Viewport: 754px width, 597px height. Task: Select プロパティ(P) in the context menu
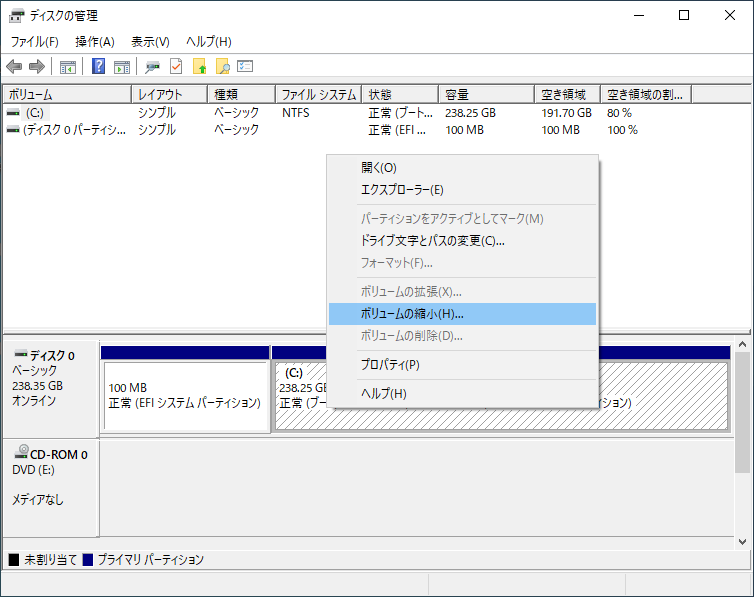390,365
